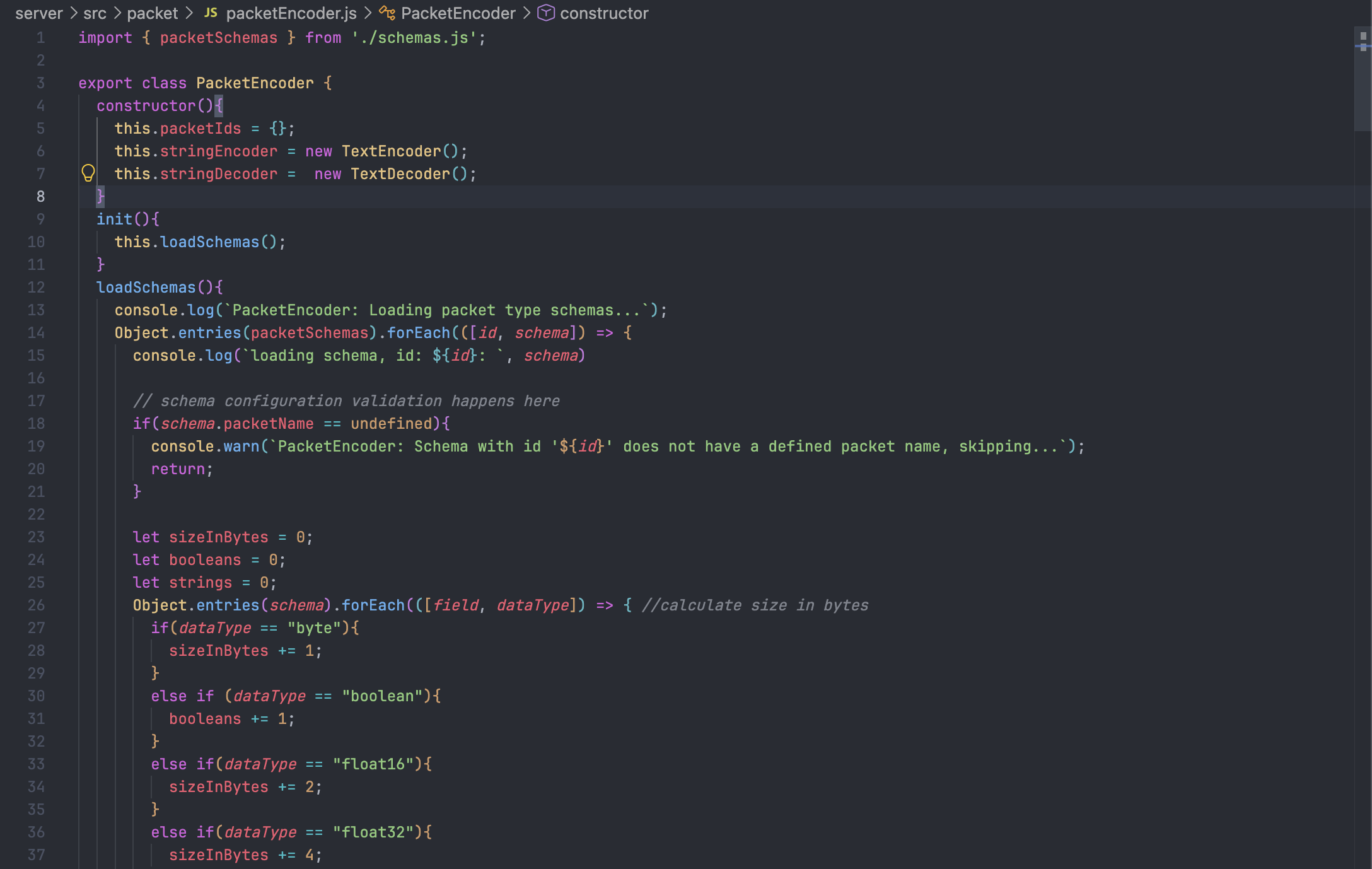Click 'warn' method on line 19
Screen dimensions: 1372x869
[x=241, y=446]
